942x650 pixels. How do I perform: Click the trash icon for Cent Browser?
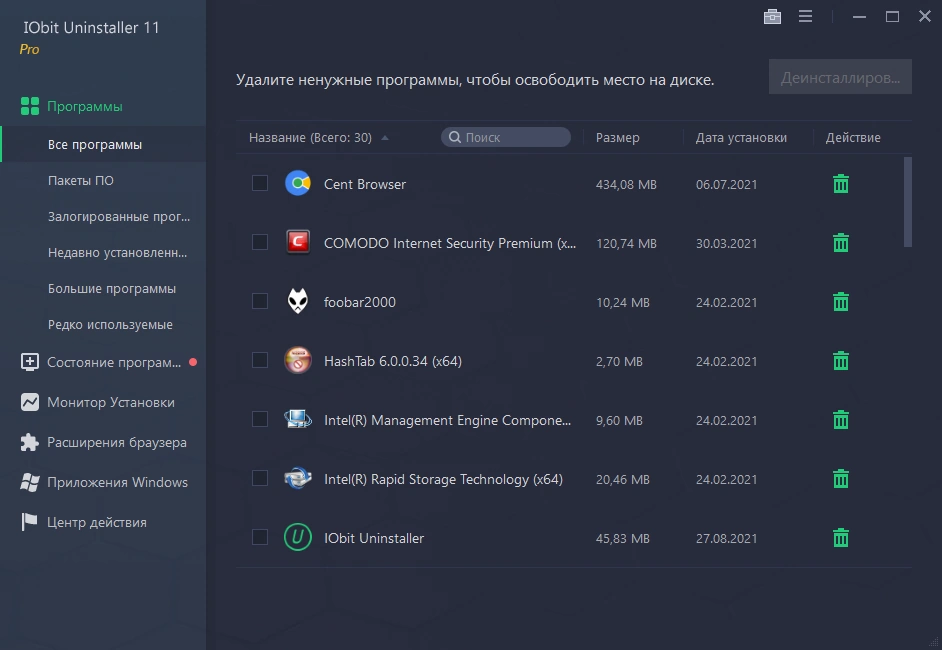[x=840, y=184]
